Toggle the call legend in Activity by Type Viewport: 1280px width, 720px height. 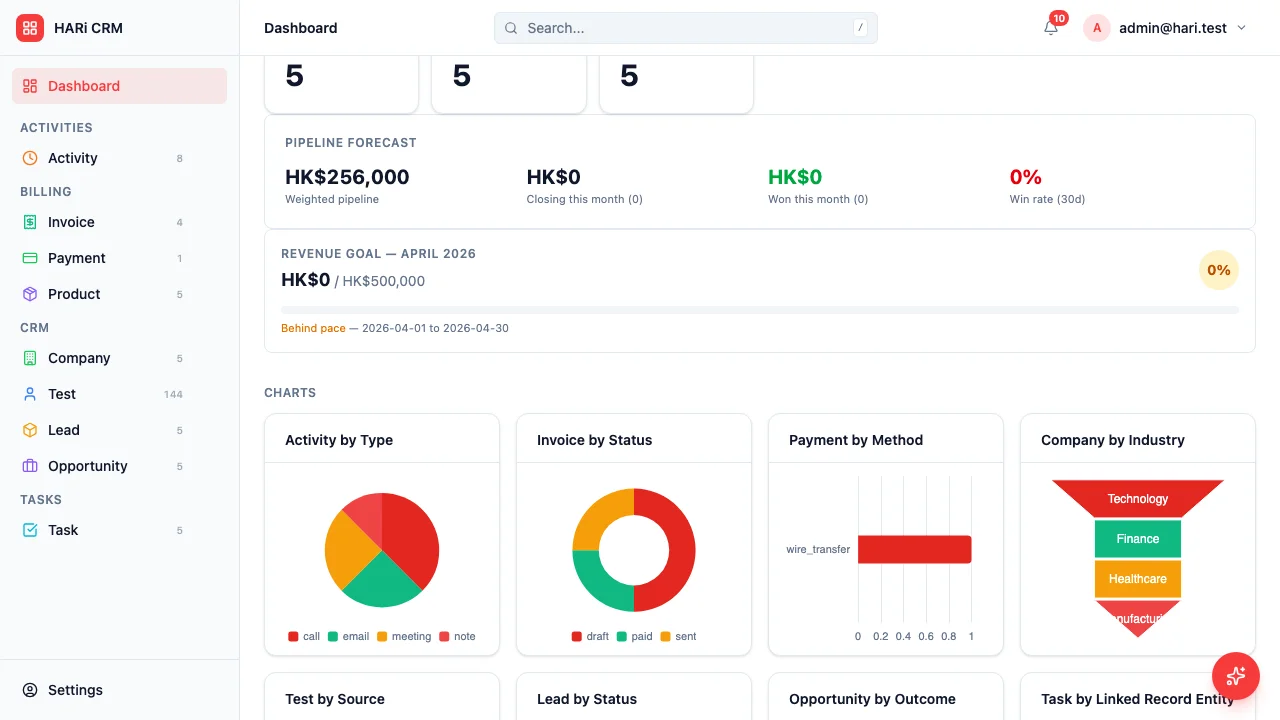(302, 636)
